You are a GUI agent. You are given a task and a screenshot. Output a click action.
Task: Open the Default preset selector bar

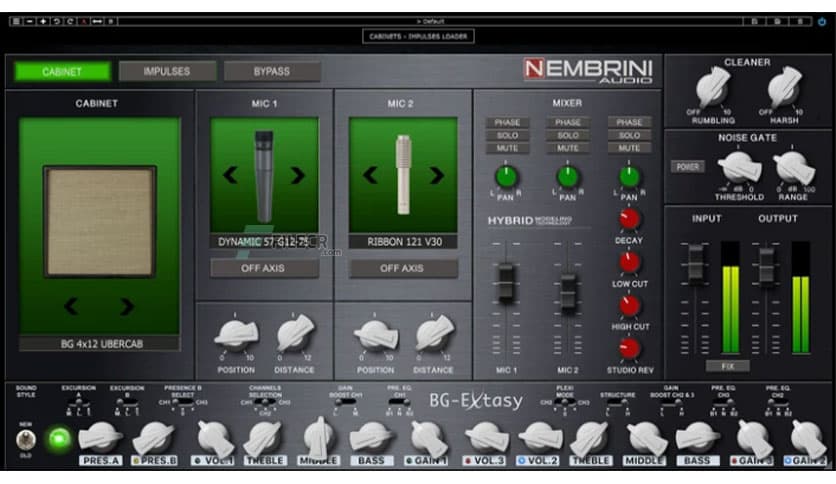(x=430, y=21)
